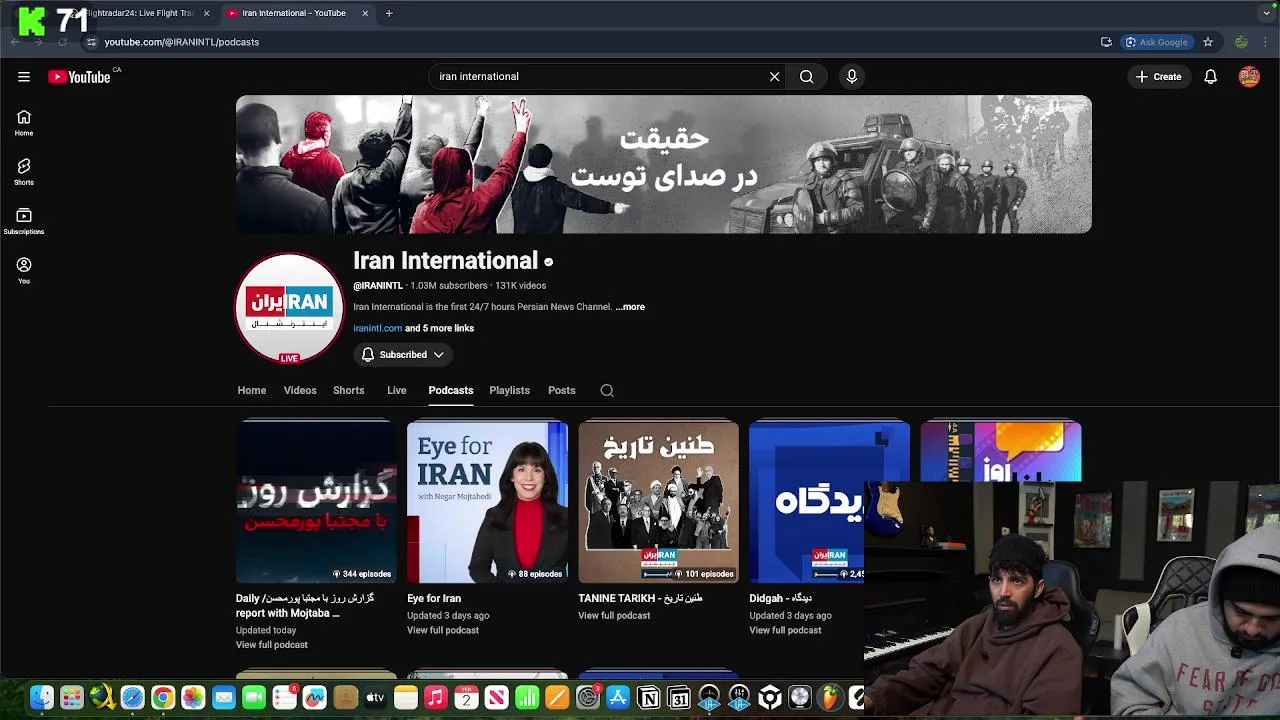View full podcast under TANINE TARIKH
Image resolution: width=1280 pixels, height=720 pixels.
(x=614, y=615)
